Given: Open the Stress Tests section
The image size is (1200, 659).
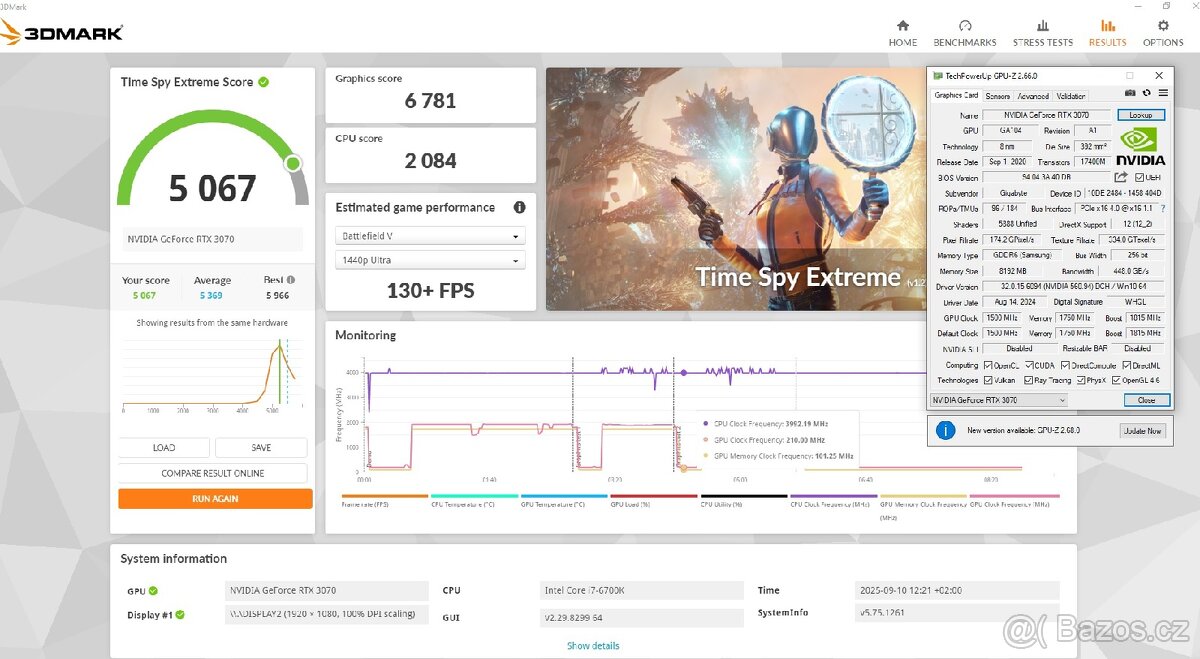Looking at the screenshot, I should pos(1042,32).
